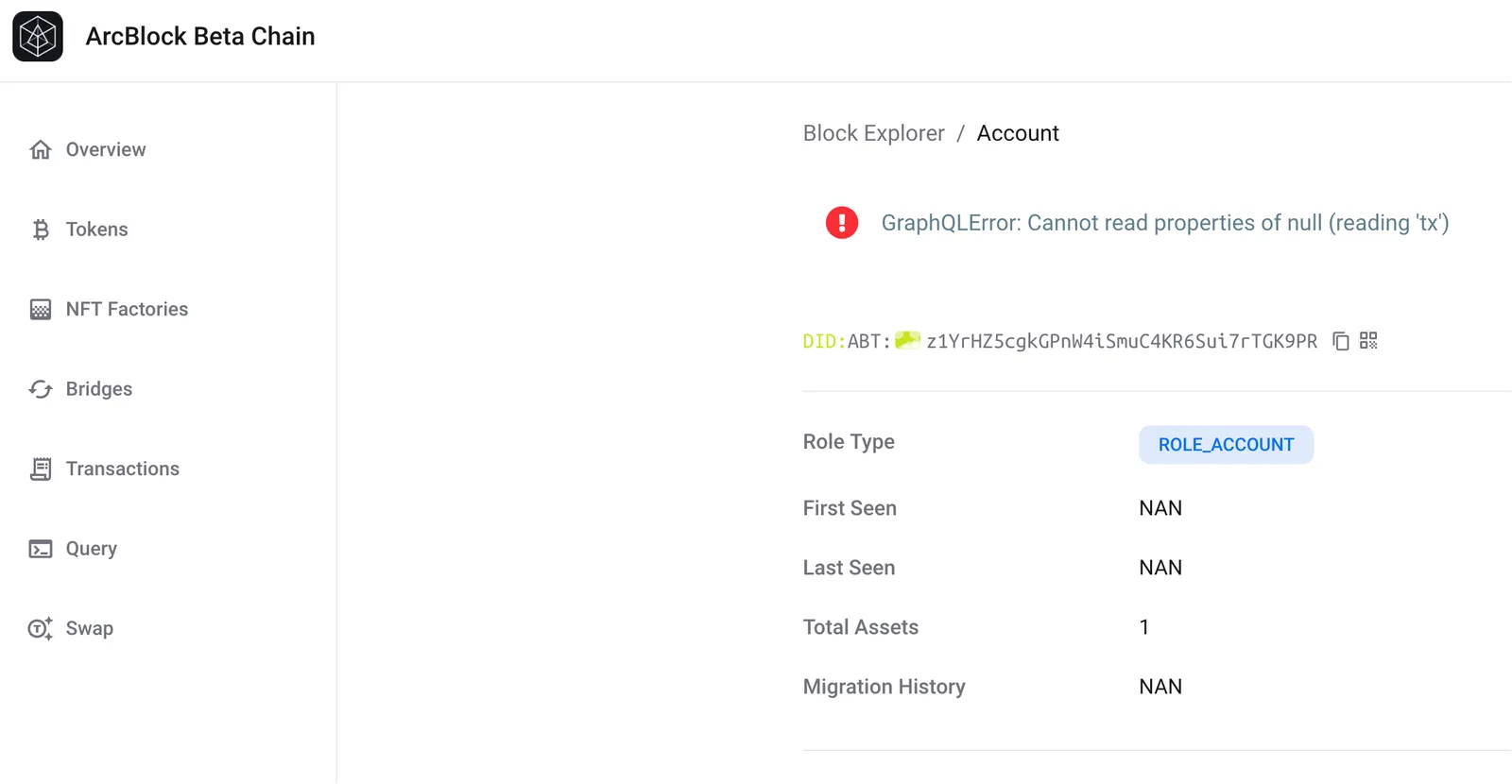Select the Swap menu item
The height and width of the screenshot is (784, 1512).
90,629
